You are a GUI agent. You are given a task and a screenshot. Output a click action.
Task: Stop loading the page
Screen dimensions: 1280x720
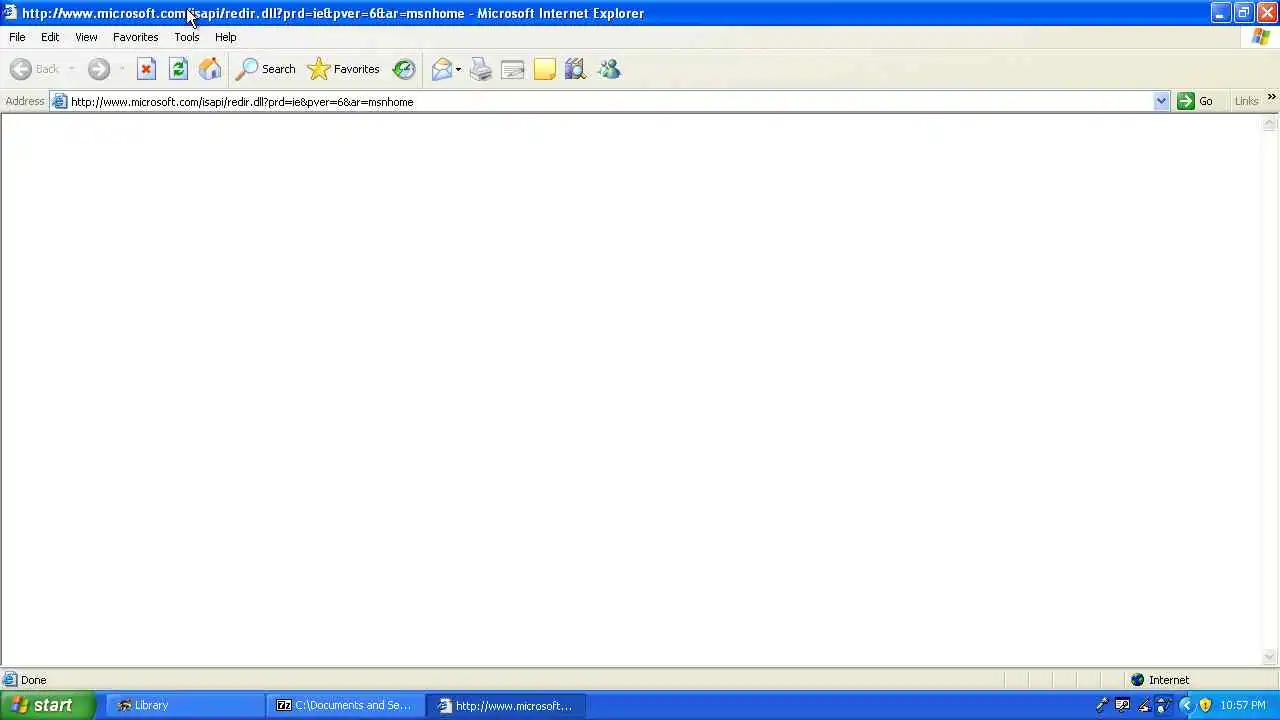pyautogui.click(x=146, y=69)
